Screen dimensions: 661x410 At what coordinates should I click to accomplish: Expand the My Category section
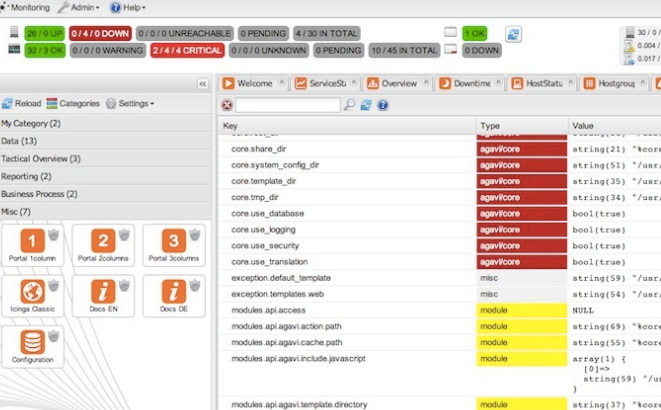point(105,123)
